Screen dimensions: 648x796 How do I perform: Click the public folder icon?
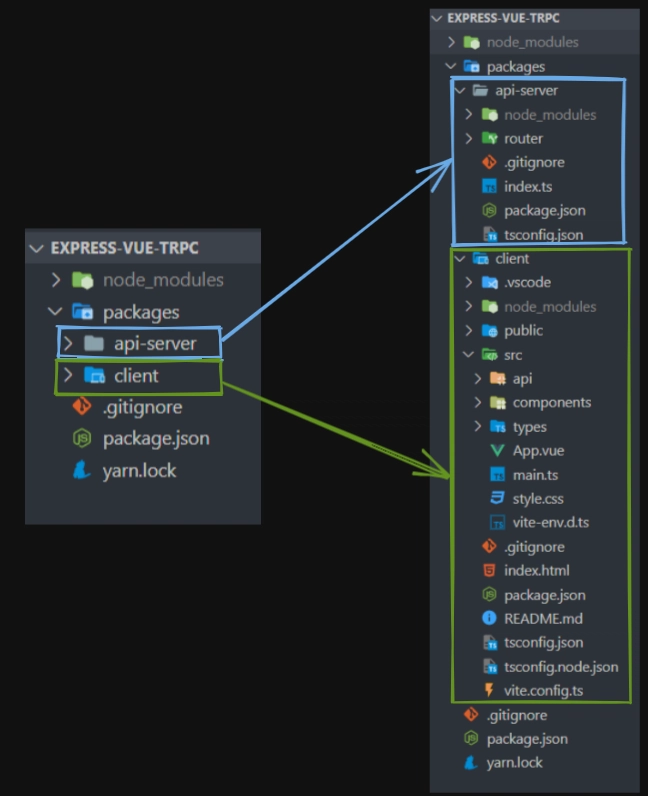coord(489,331)
